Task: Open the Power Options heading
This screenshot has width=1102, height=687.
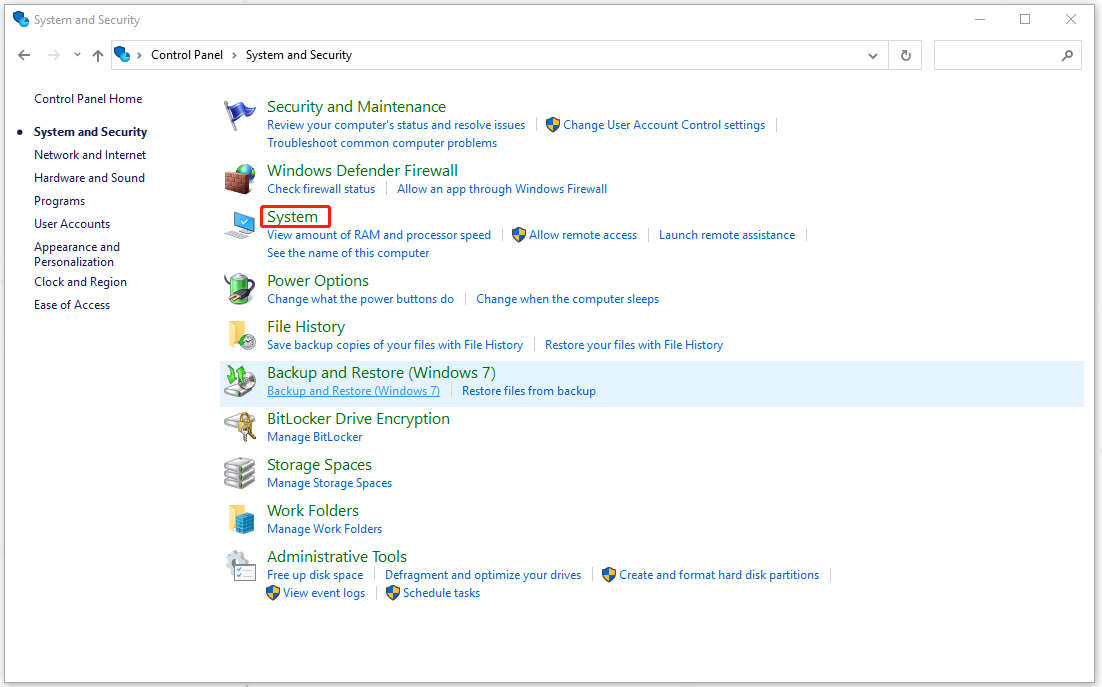Action: [x=318, y=281]
